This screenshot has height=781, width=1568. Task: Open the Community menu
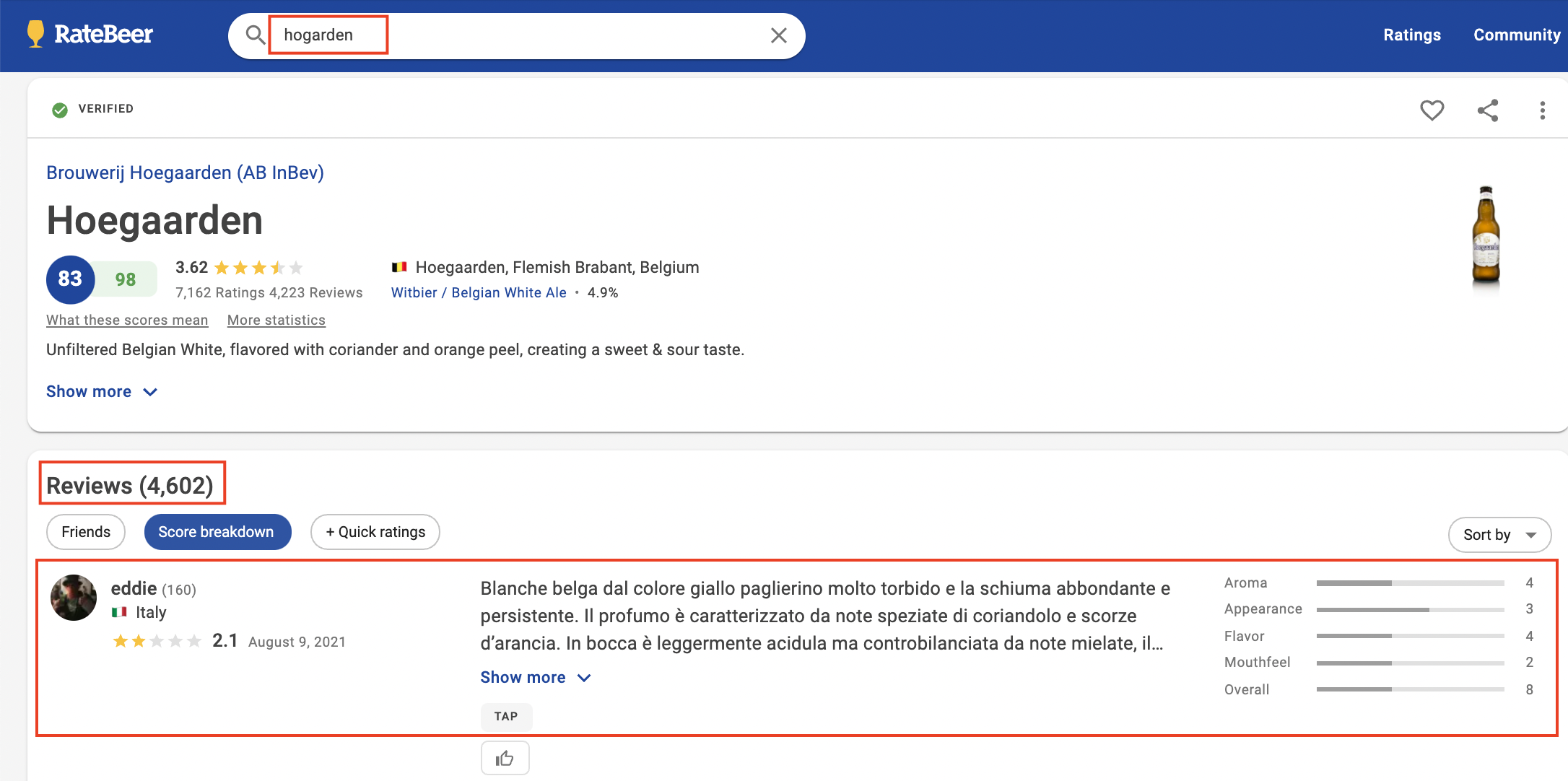pyautogui.click(x=1516, y=35)
